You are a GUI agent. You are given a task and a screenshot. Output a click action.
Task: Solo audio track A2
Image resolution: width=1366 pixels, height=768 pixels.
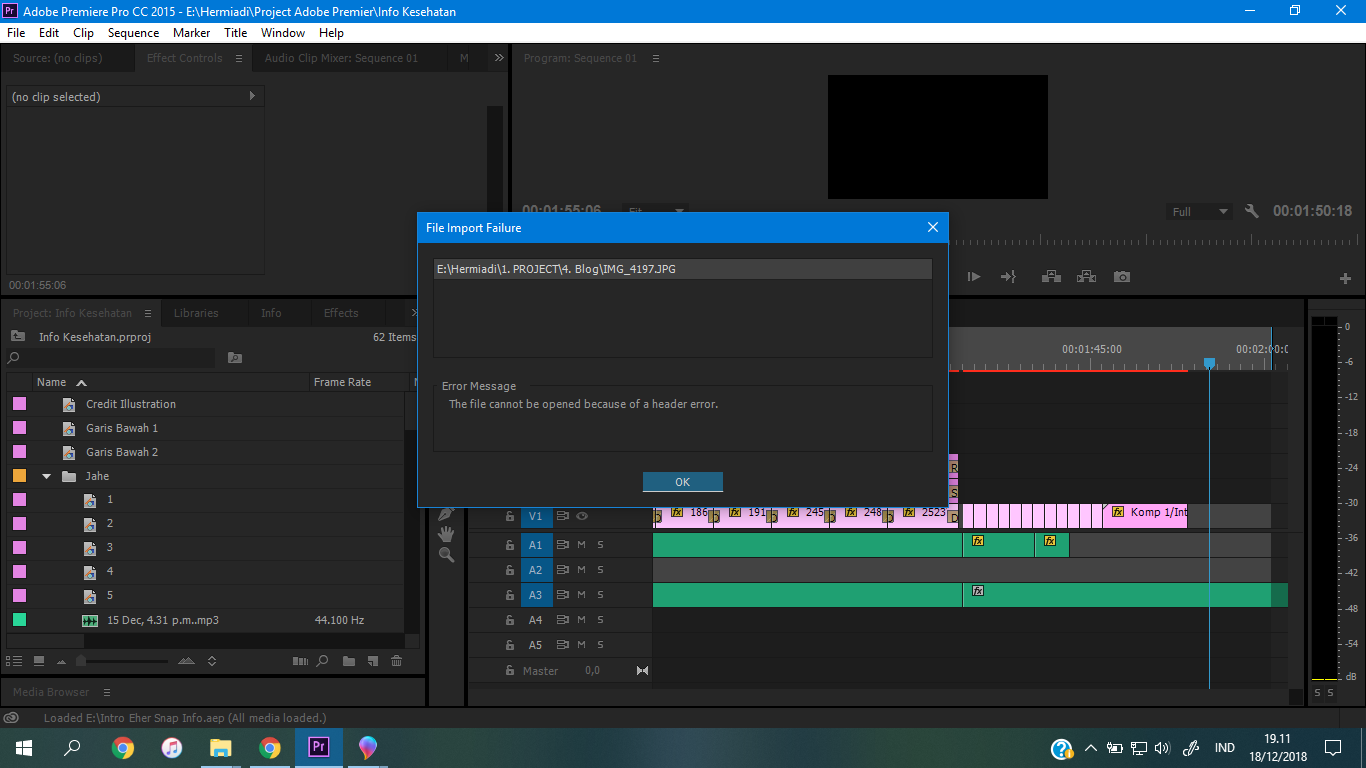(x=601, y=570)
